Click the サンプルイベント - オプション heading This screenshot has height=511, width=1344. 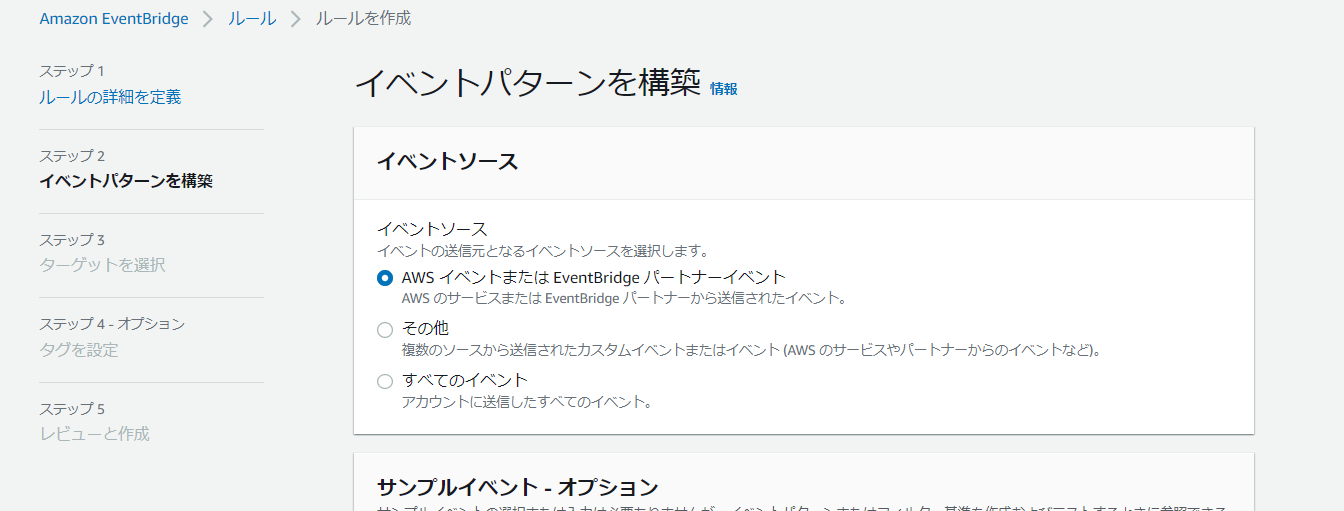tap(518, 487)
